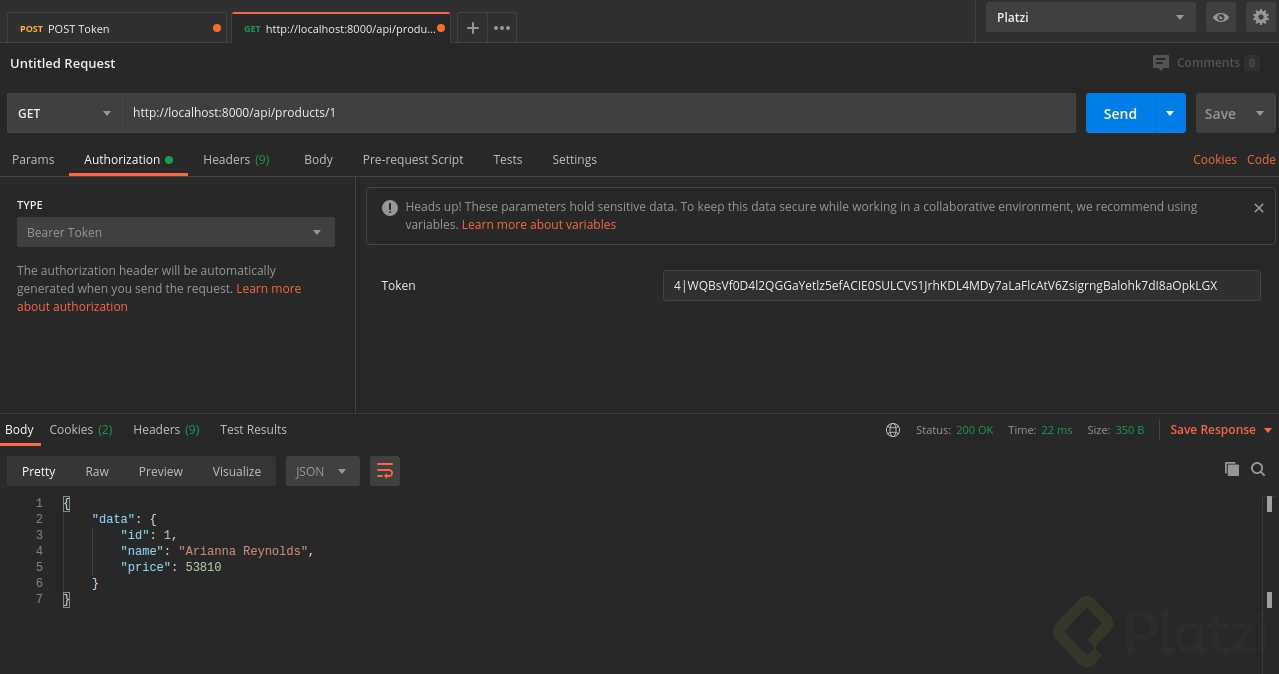Open the more tab actions ellipsis
Screen dimensions: 1279x674
(501, 27)
